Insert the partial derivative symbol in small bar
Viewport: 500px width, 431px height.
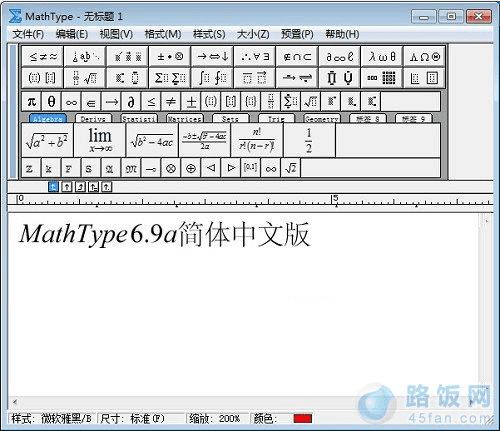(131, 102)
